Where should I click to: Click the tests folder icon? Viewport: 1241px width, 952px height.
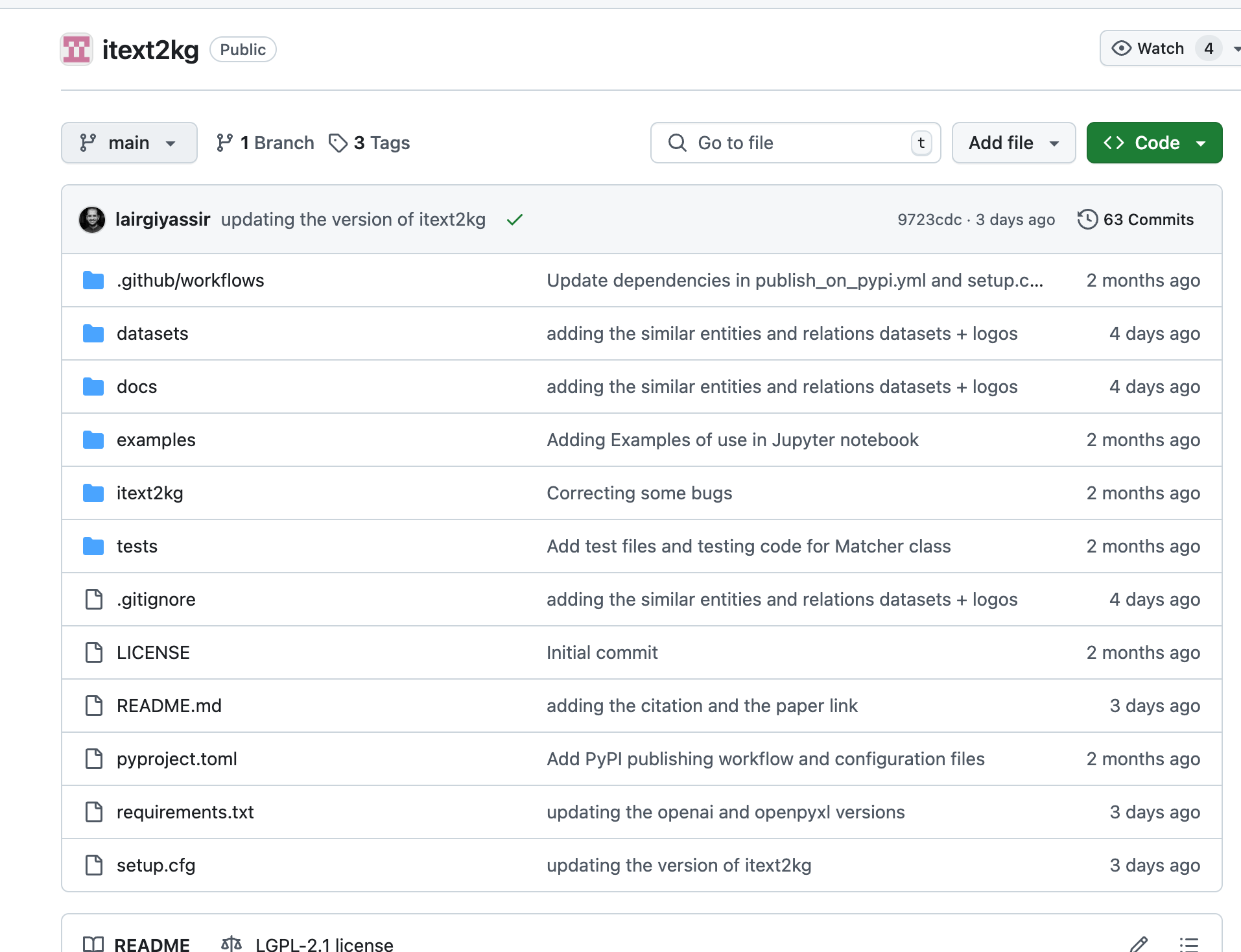point(93,547)
